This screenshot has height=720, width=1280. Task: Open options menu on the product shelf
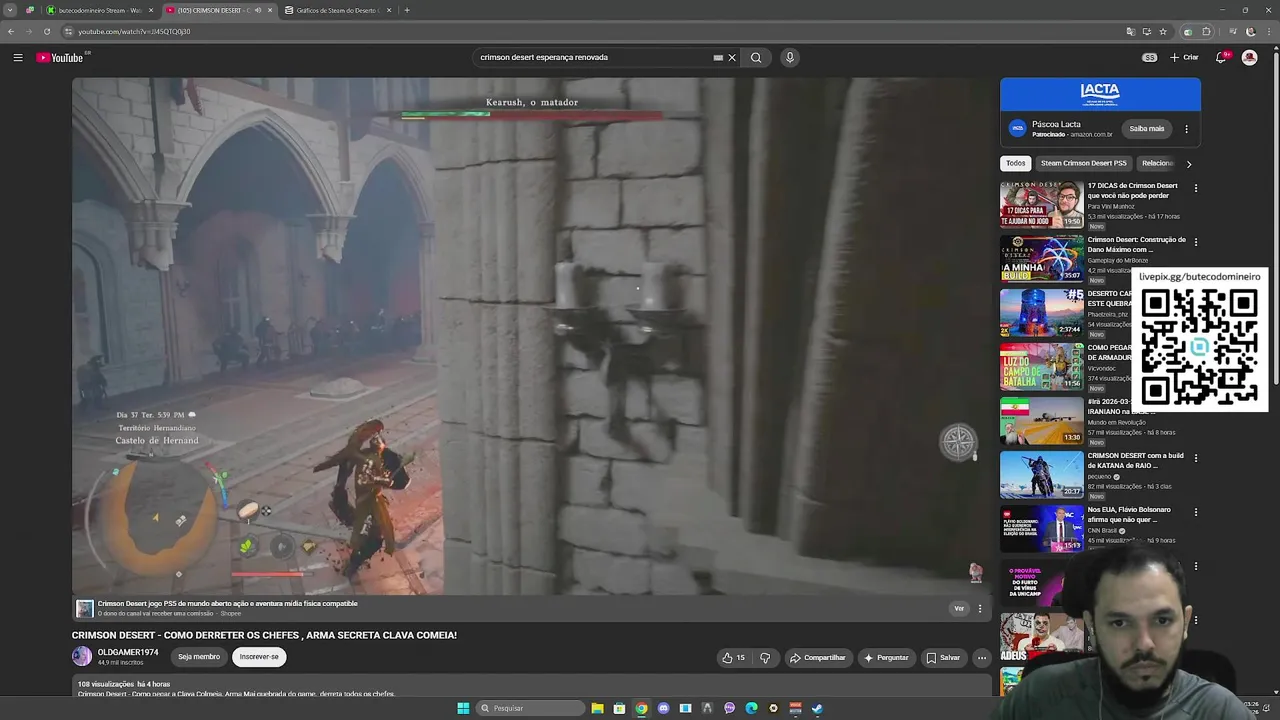(980, 608)
